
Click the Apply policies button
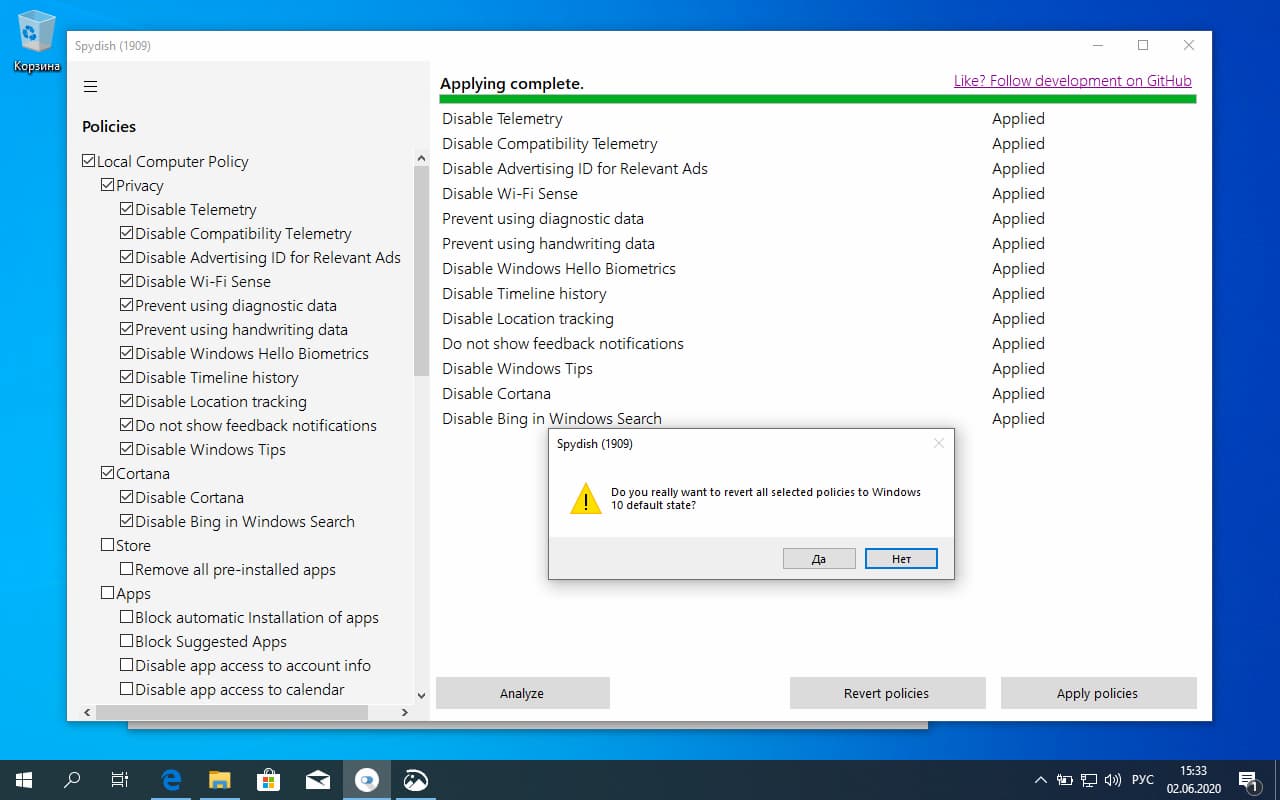(x=1097, y=693)
